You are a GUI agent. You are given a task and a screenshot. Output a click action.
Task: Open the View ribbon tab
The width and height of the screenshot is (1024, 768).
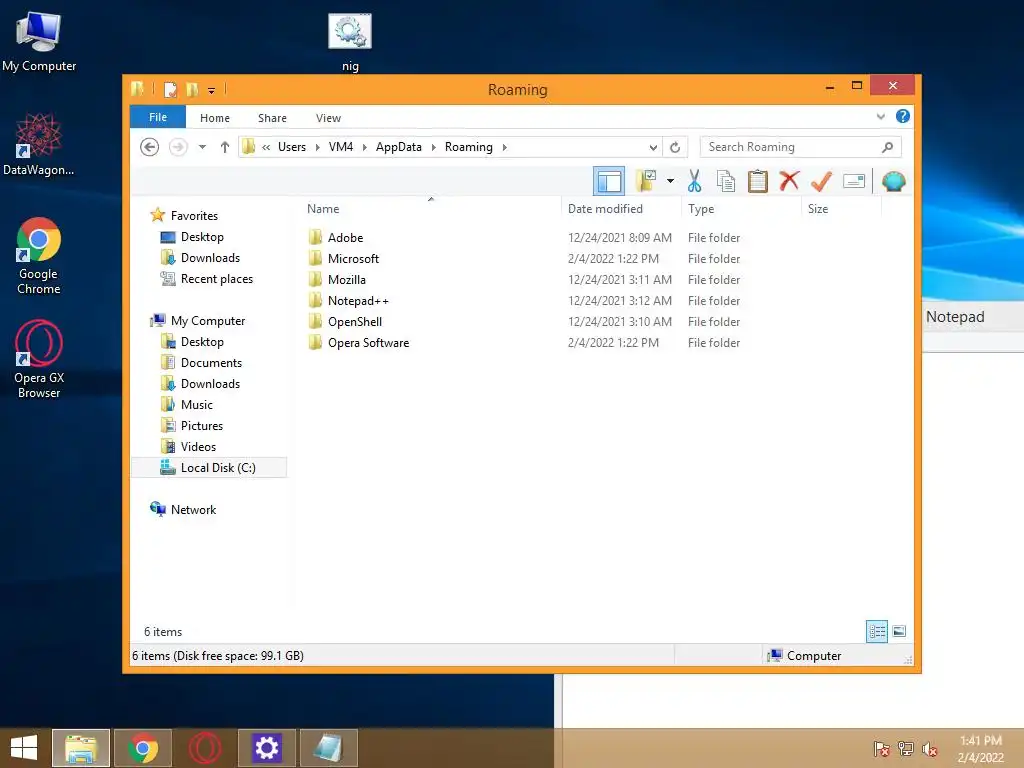click(328, 118)
